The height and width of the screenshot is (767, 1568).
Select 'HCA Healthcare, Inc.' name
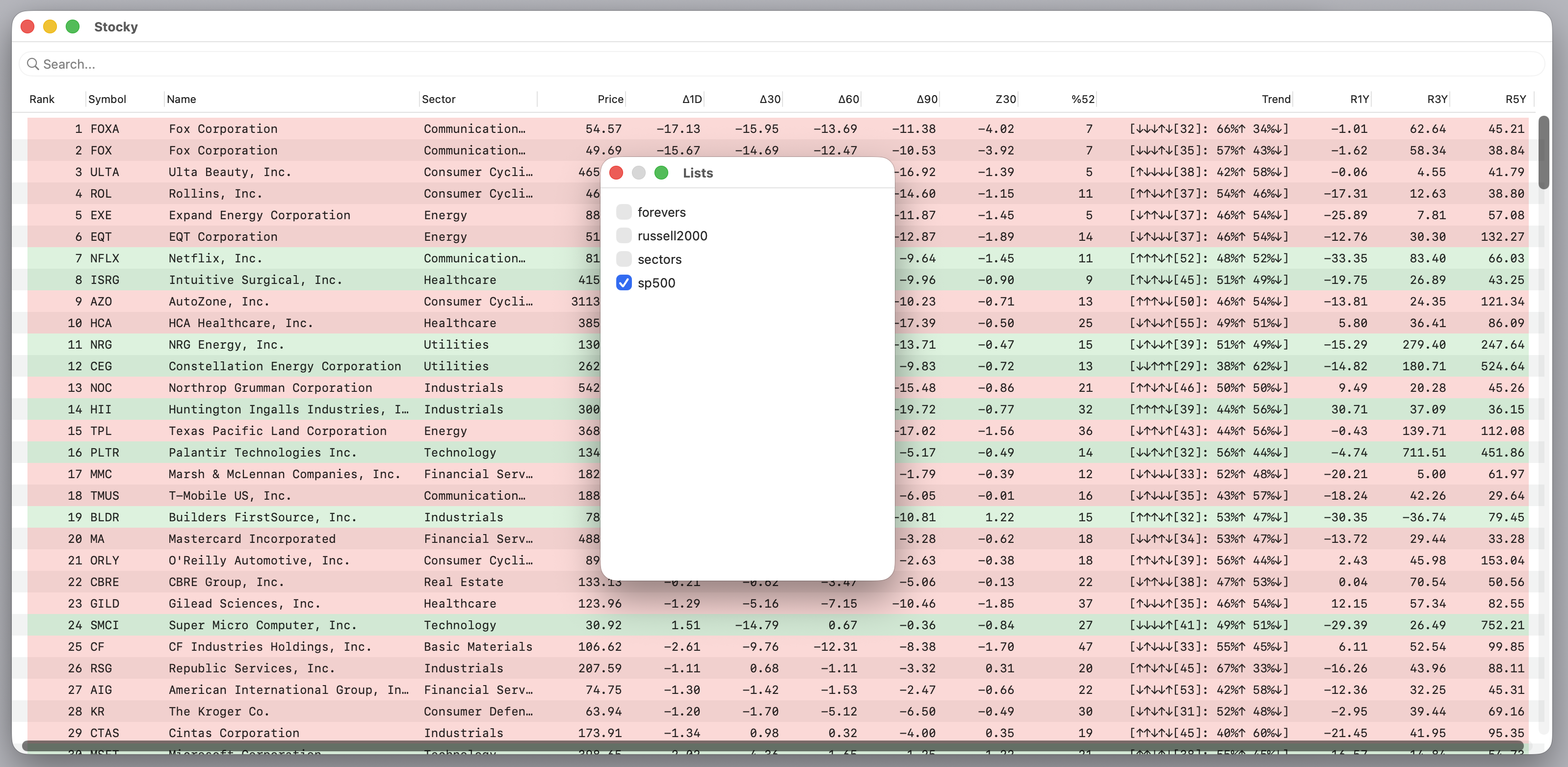241,323
